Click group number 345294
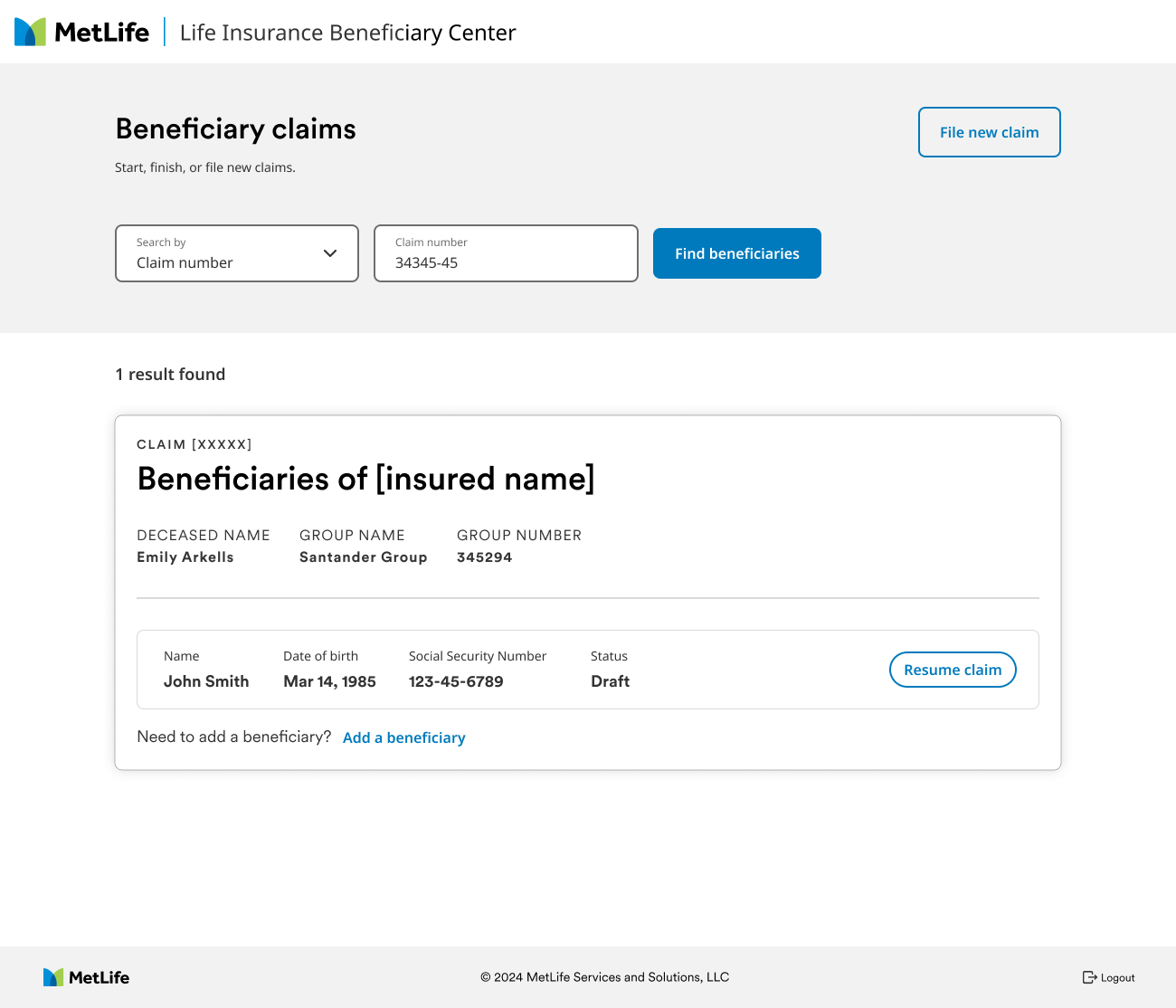Screen dimensions: 1176x1008 (x=485, y=557)
